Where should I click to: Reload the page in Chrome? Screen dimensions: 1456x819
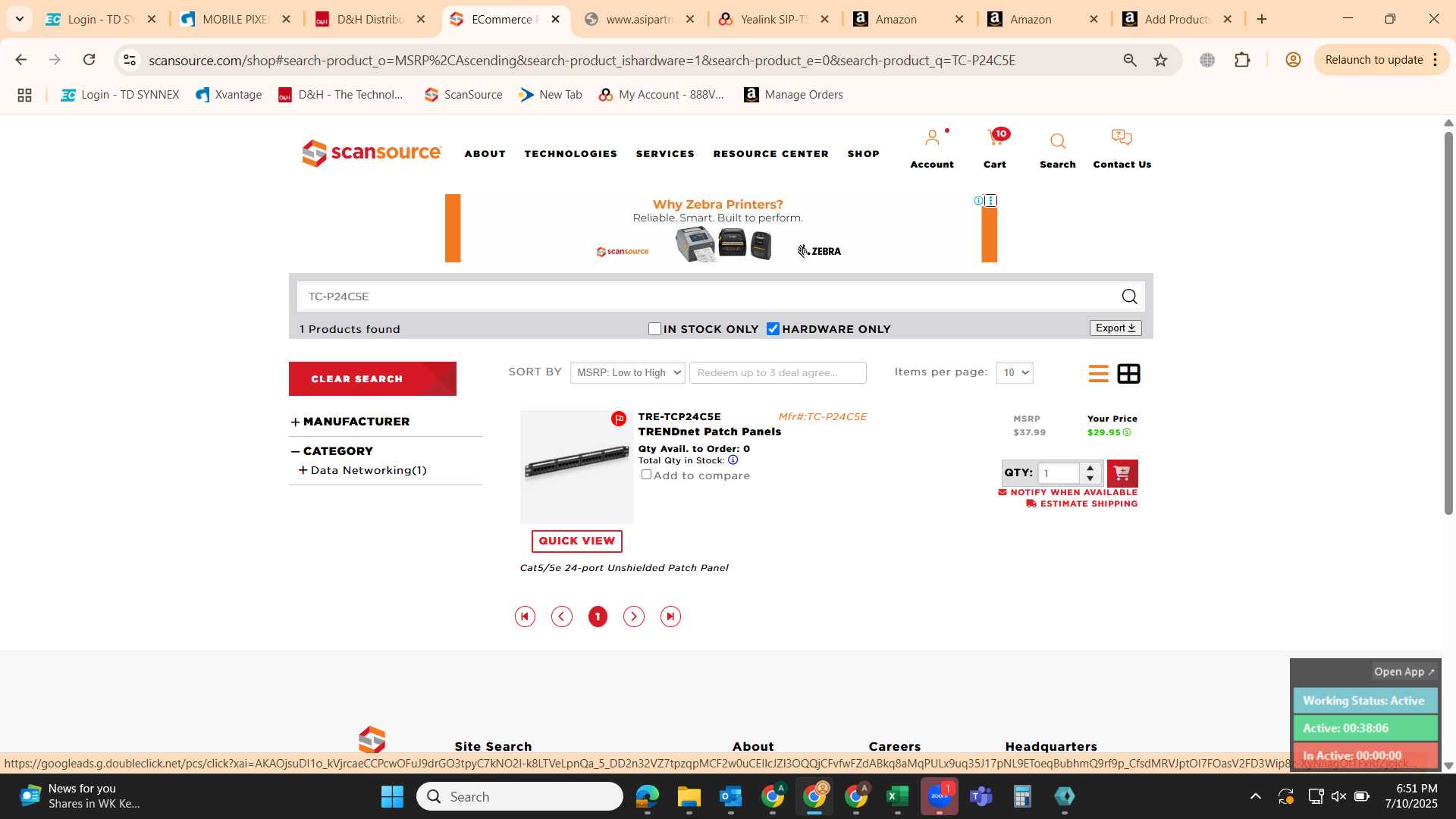(x=89, y=60)
